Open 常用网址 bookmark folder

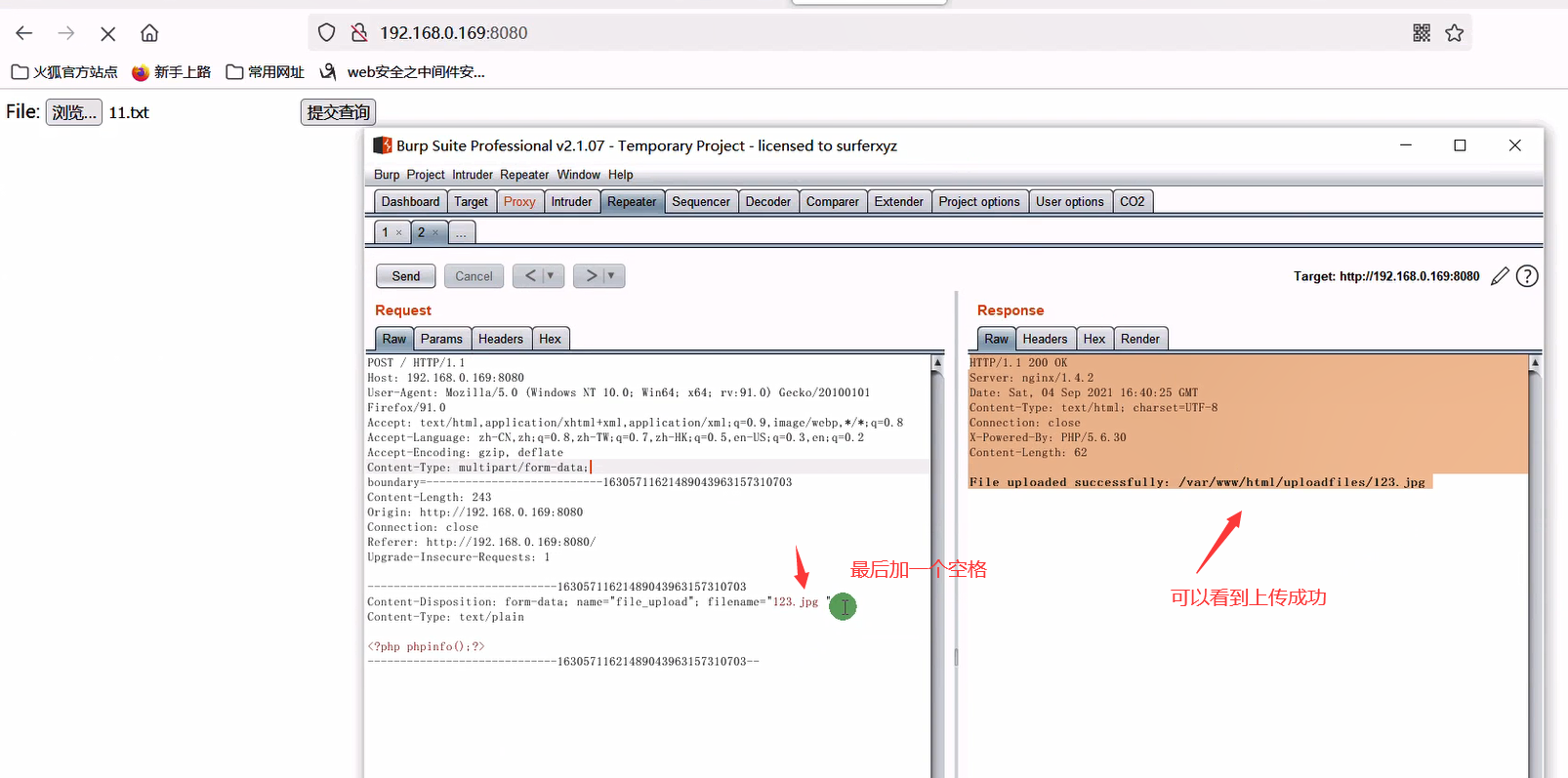click(266, 72)
